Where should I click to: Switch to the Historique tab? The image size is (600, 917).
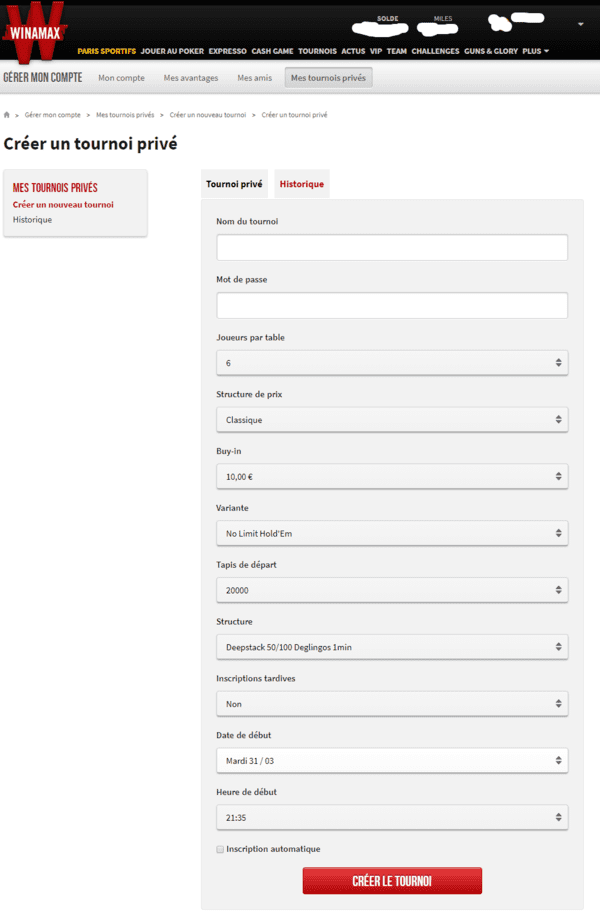[302, 184]
